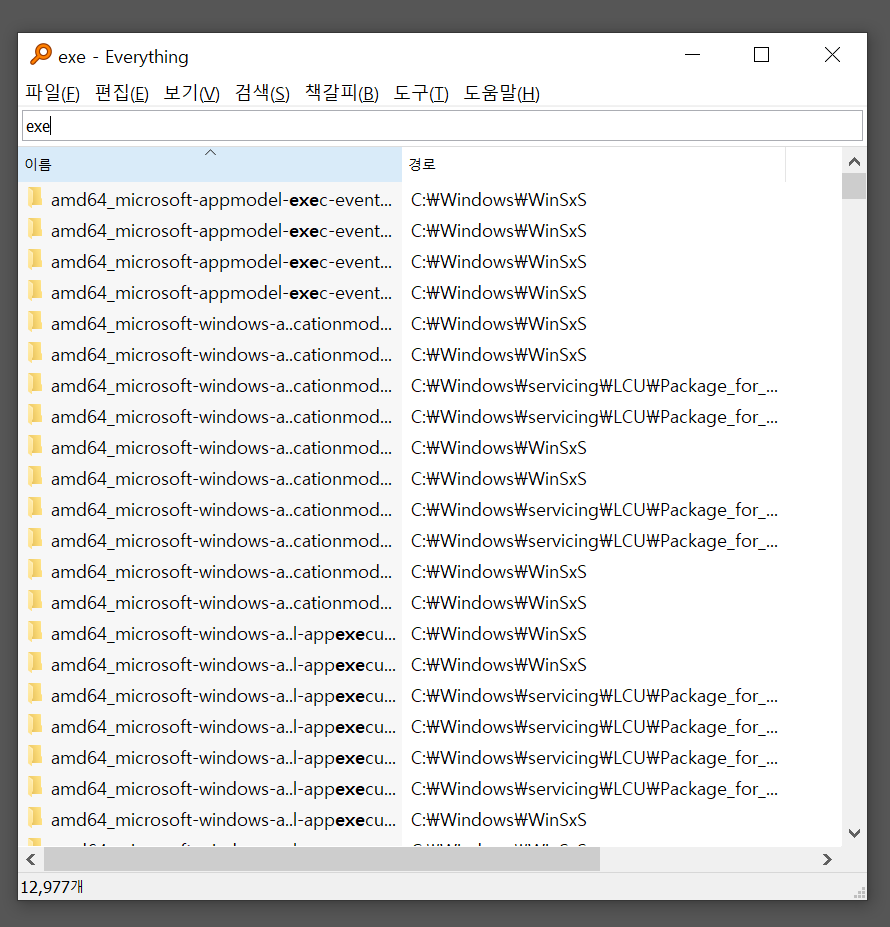This screenshot has width=890, height=927.
Task: Click the Everything magnifier icon in the title bar
Action: [41, 55]
